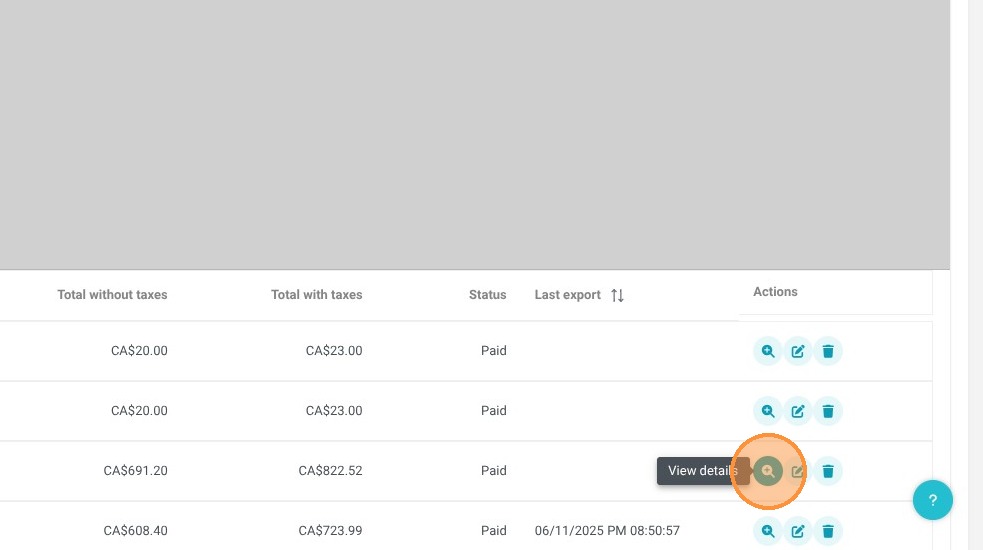The width and height of the screenshot is (983, 550).
Task: Select the CA$723.99 total with taxes cell
Action: 330,531
